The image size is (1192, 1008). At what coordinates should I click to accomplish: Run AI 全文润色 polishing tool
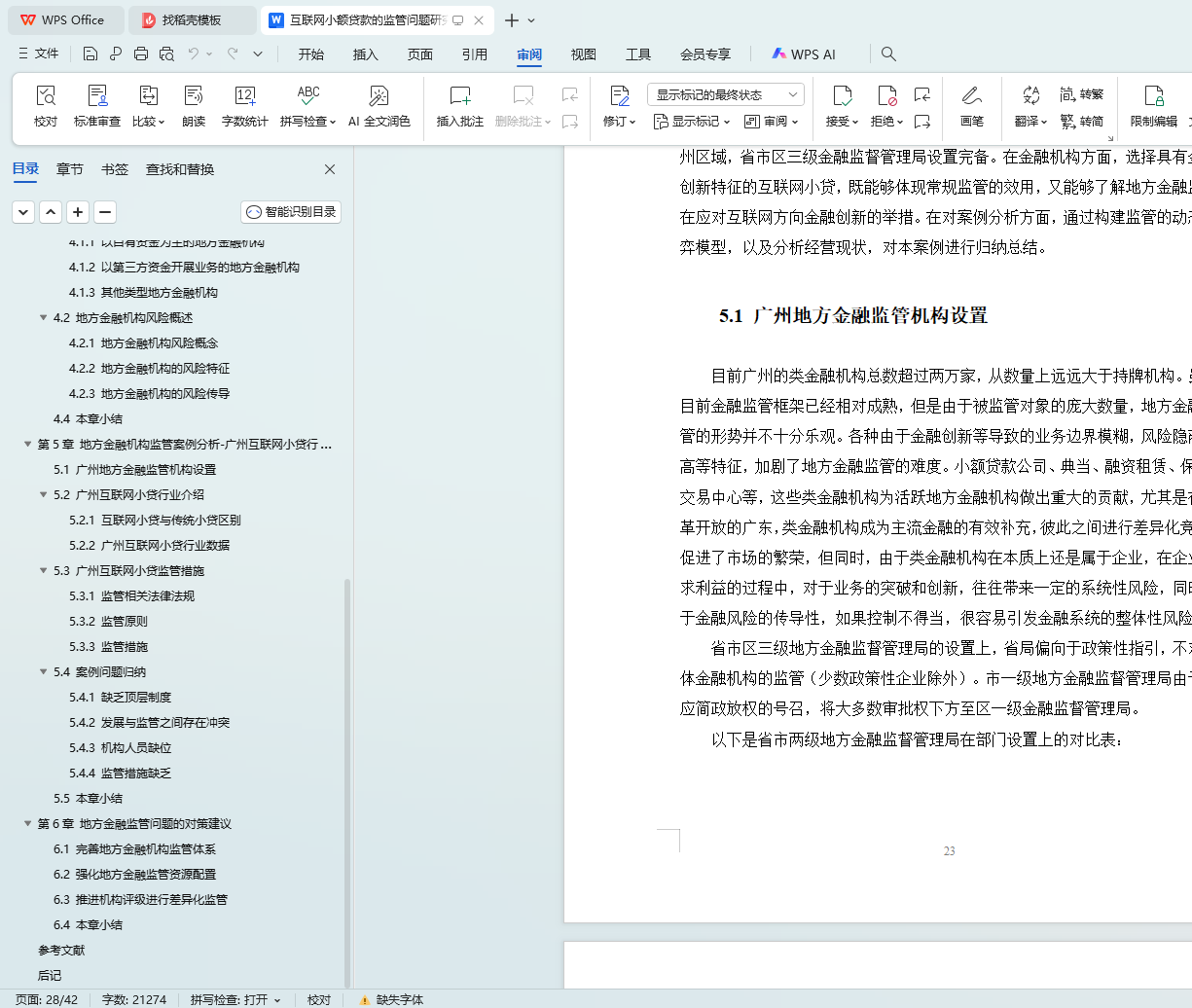[x=379, y=106]
